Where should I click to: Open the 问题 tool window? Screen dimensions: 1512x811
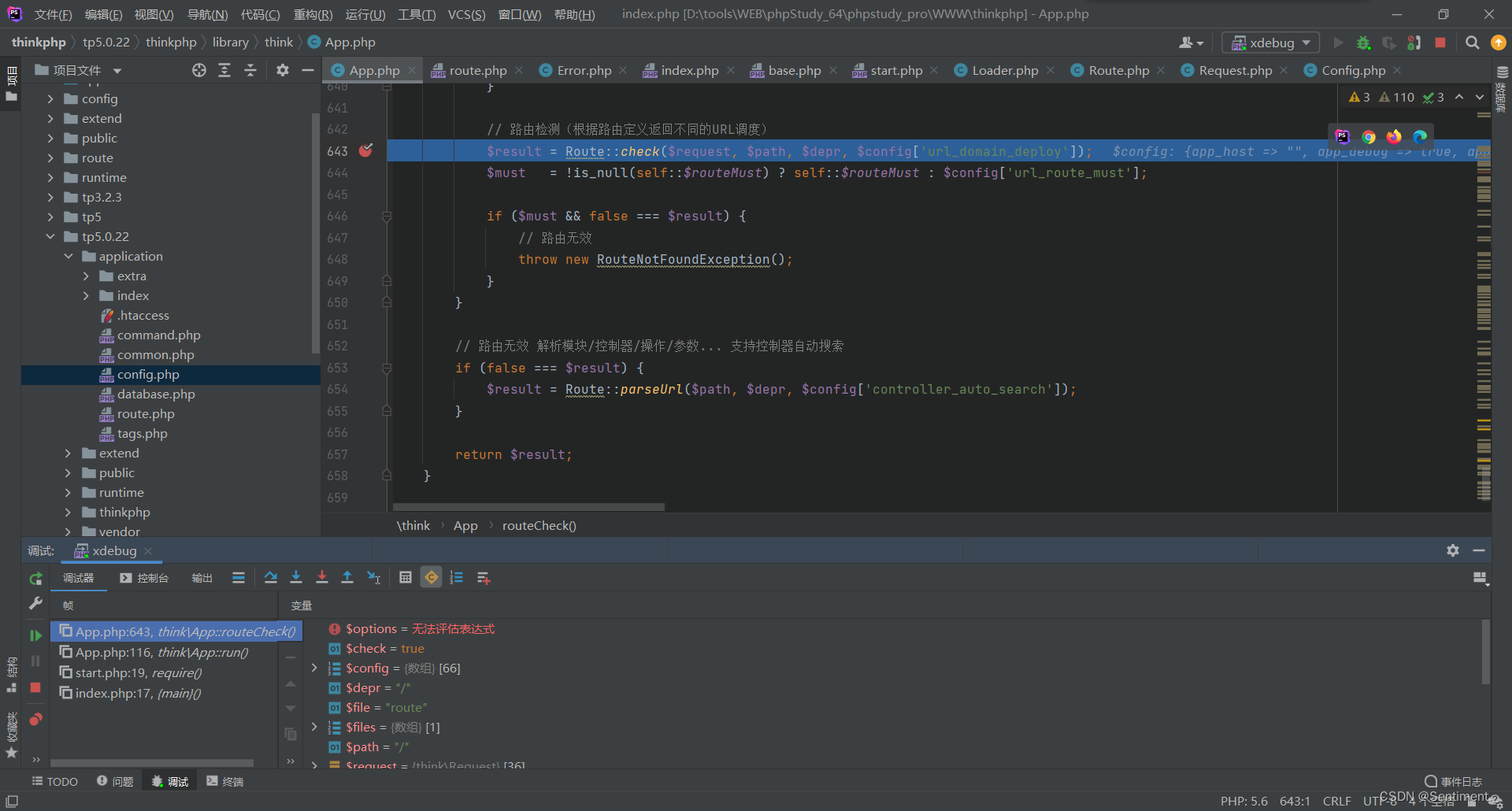tap(115, 781)
